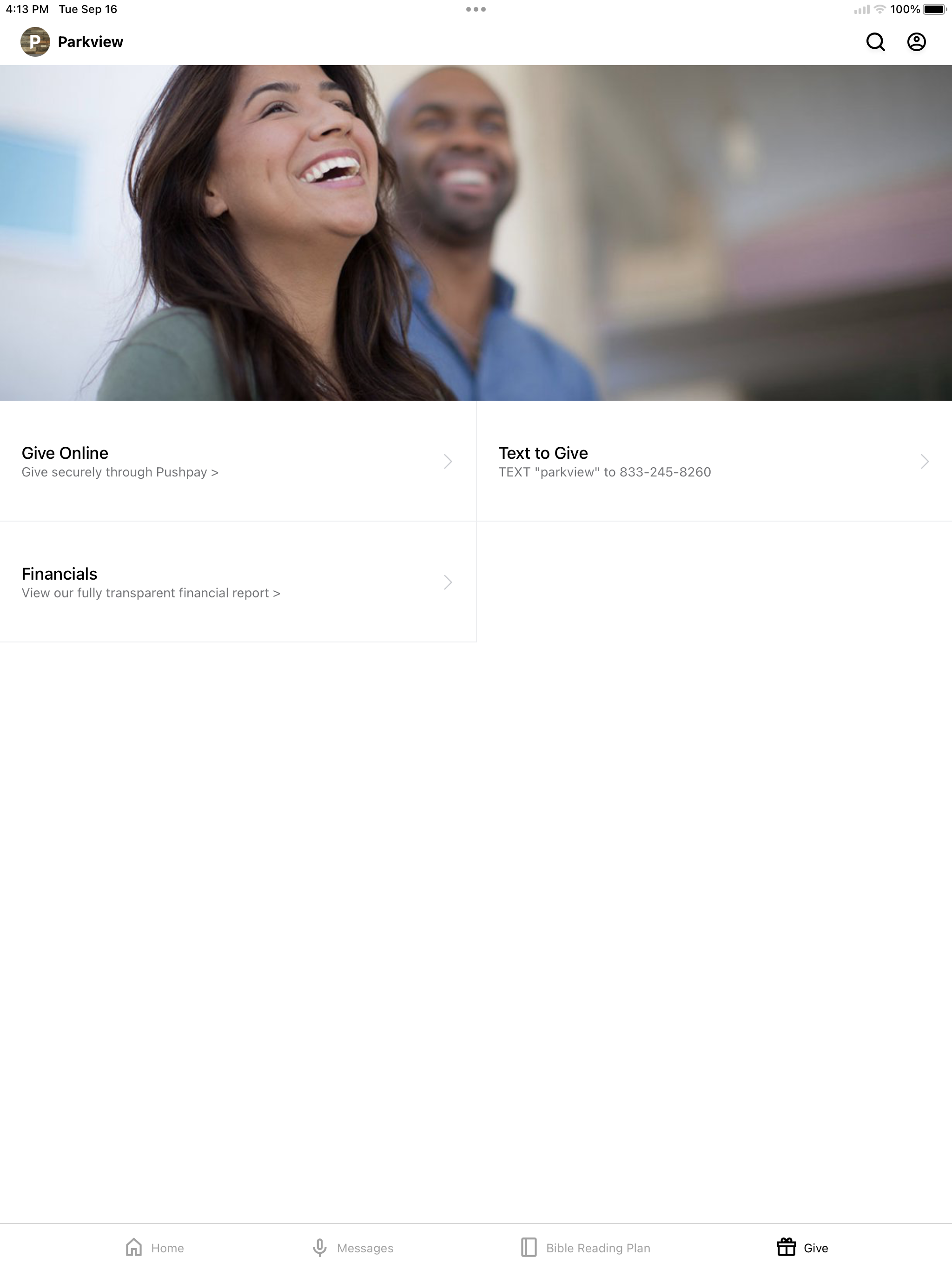
Task: Expand the Give Online row chevron
Action: click(x=448, y=462)
